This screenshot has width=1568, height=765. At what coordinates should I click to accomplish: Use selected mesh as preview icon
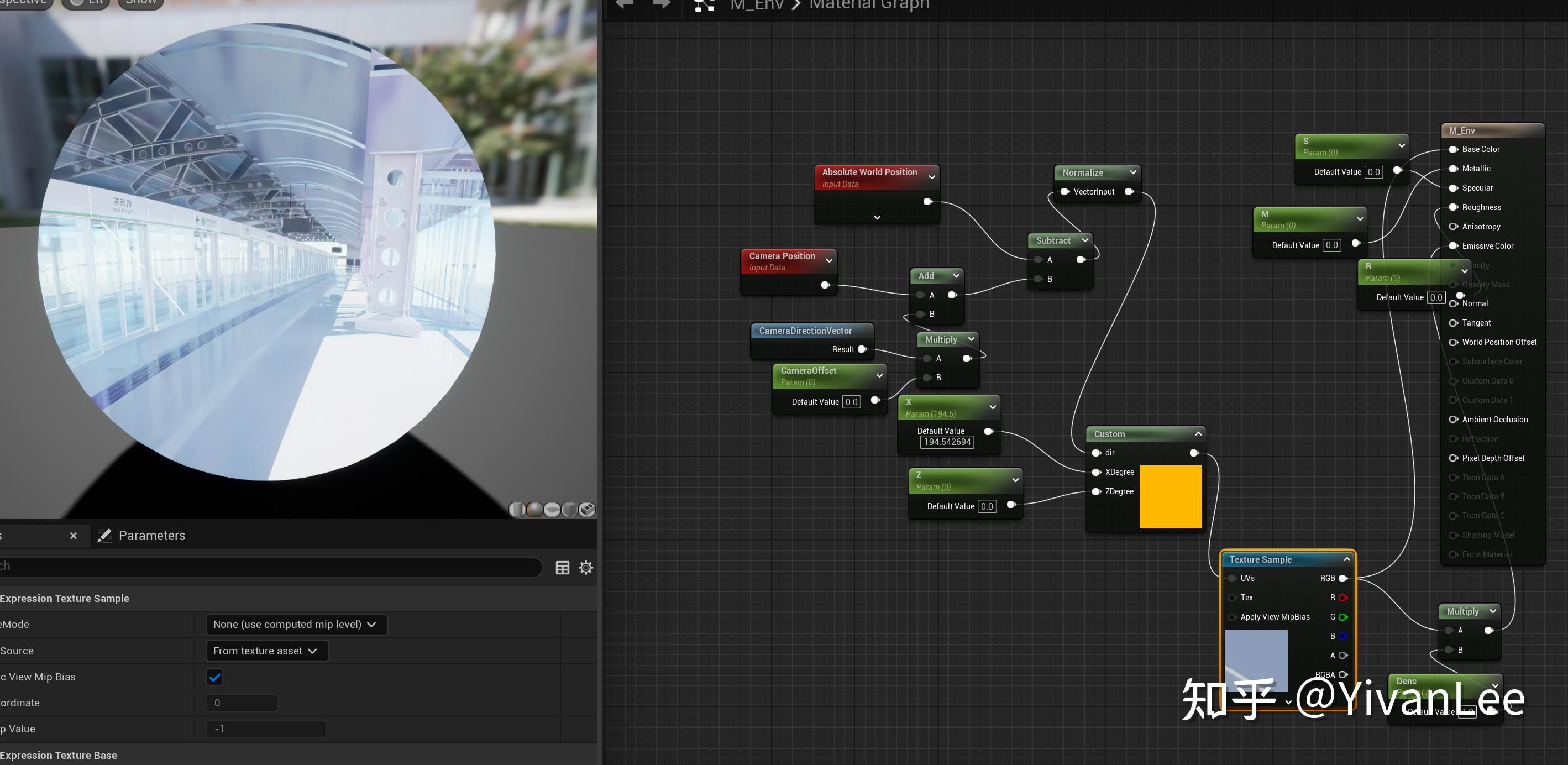[x=587, y=509]
